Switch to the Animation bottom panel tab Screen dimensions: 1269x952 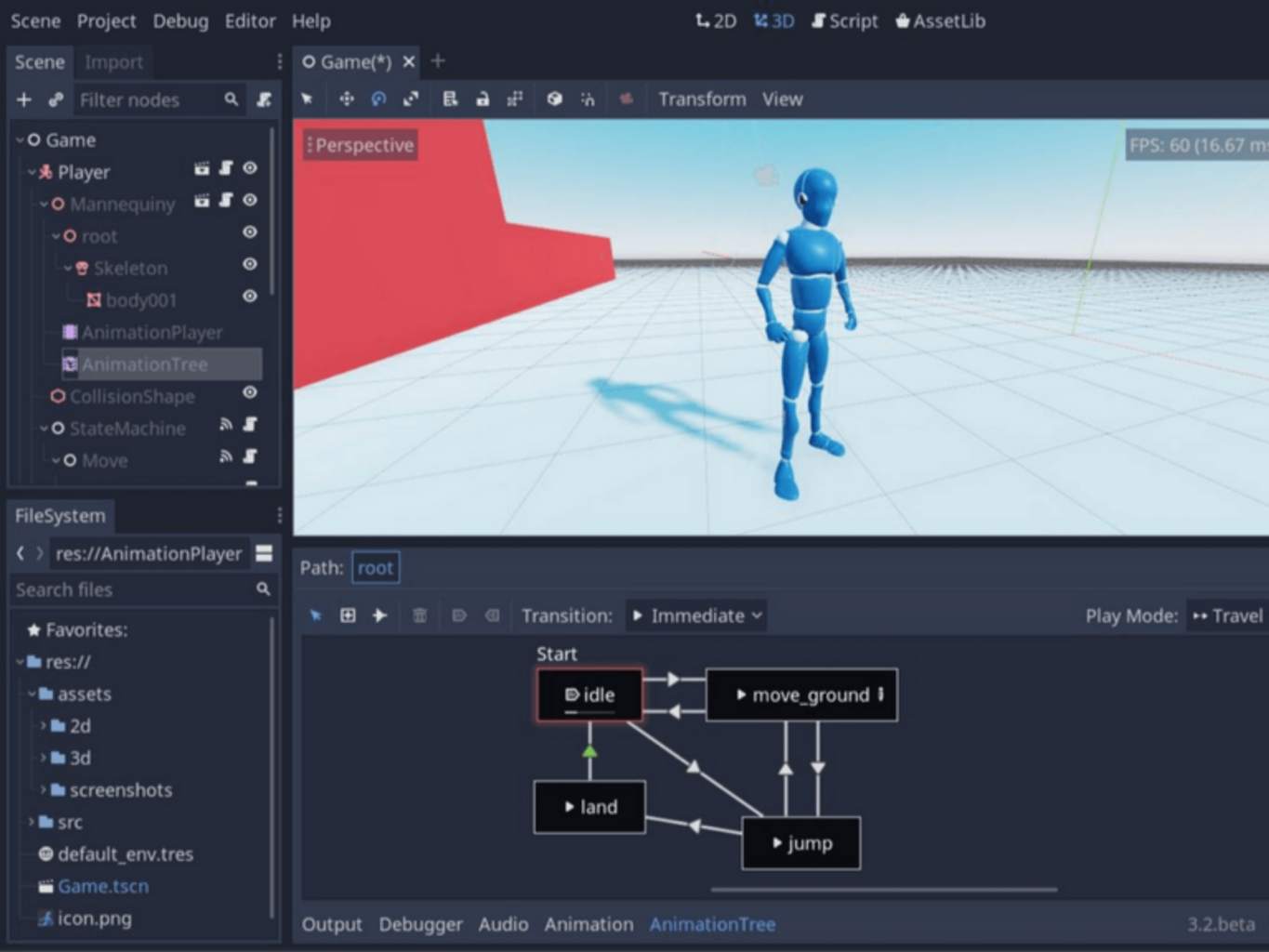(x=588, y=924)
